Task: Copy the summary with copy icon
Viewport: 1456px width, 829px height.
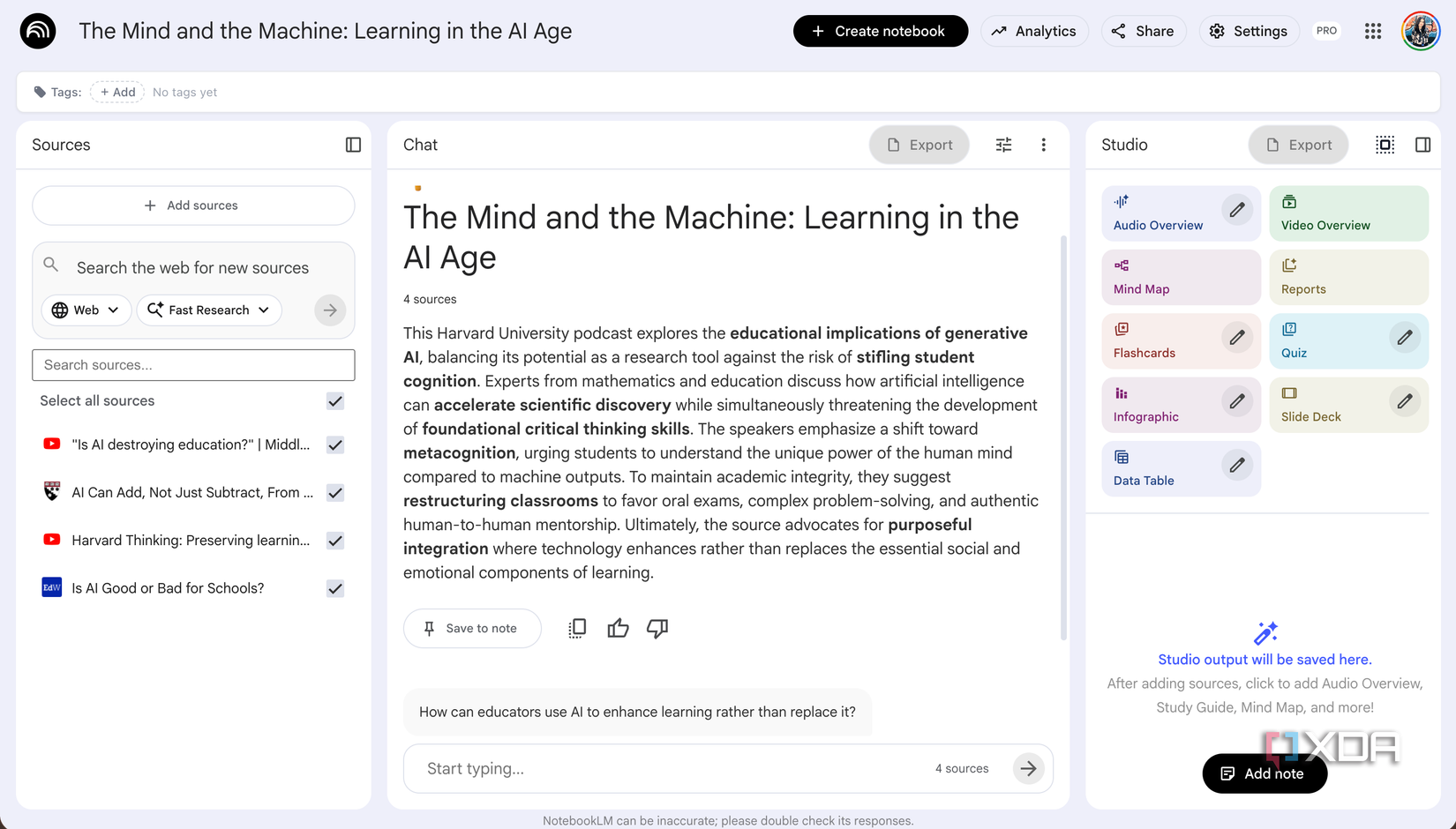Action: (577, 628)
